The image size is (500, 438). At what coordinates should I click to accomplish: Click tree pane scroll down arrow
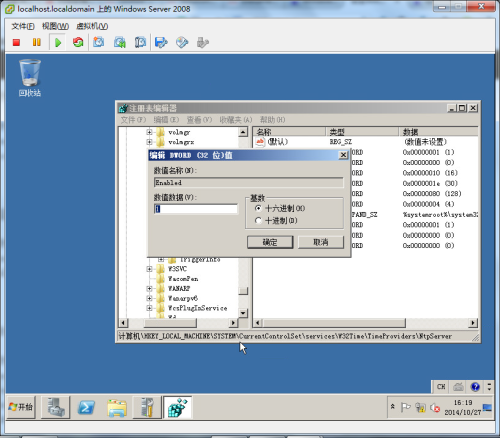(x=243, y=313)
